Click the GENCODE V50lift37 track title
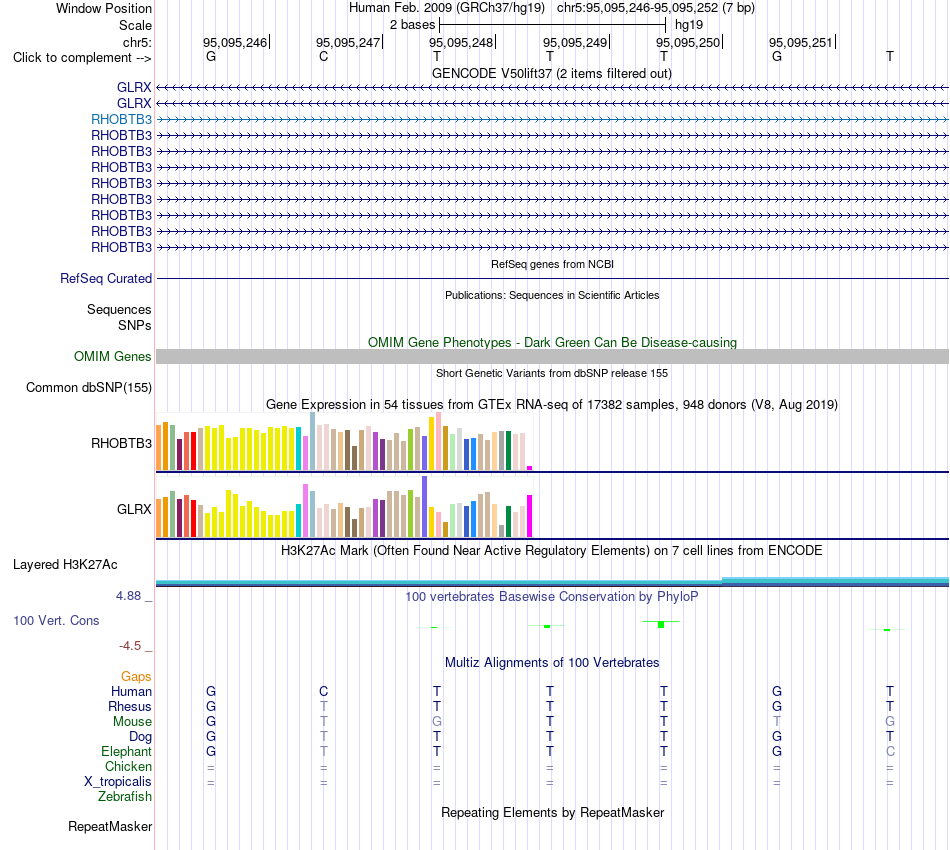The width and height of the screenshot is (950, 850). [x=552, y=73]
